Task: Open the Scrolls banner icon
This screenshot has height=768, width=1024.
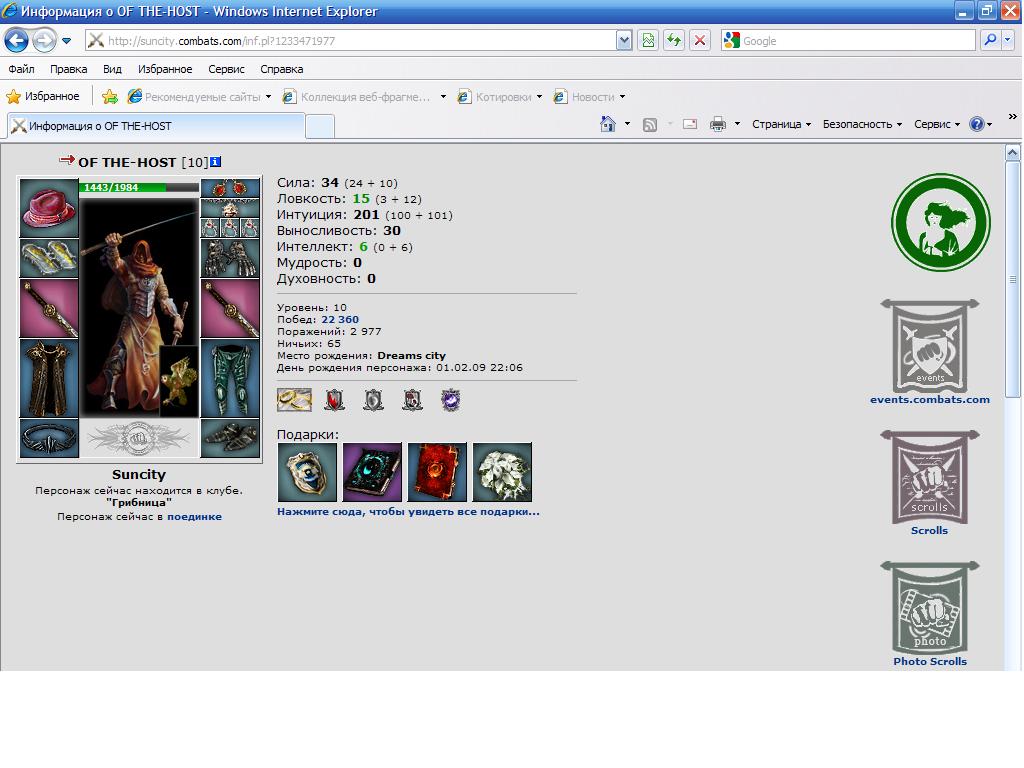Action: point(929,477)
